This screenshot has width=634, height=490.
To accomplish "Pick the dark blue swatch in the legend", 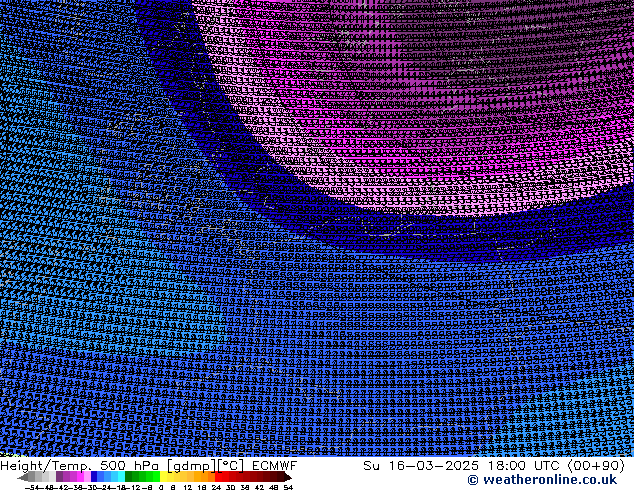I will click(95, 477).
